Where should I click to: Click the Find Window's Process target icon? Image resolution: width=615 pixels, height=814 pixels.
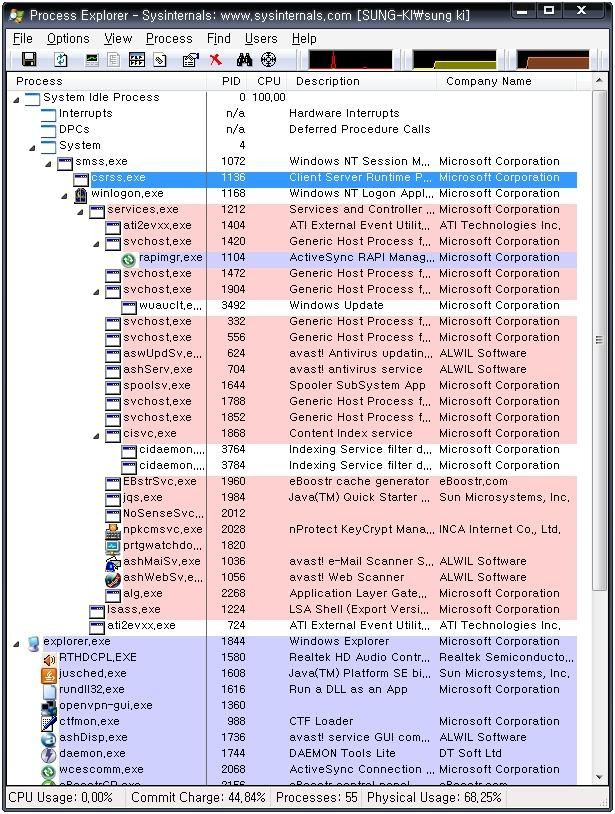[x=268, y=60]
